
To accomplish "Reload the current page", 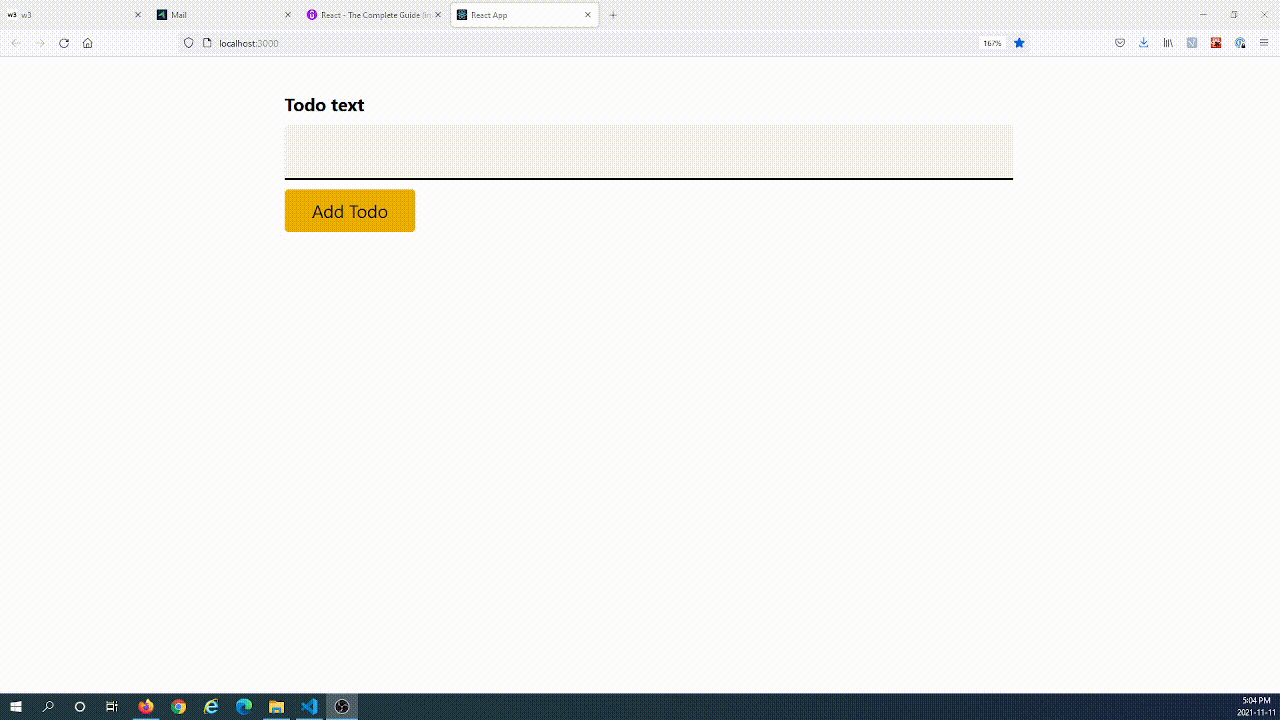I will [64, 43].
